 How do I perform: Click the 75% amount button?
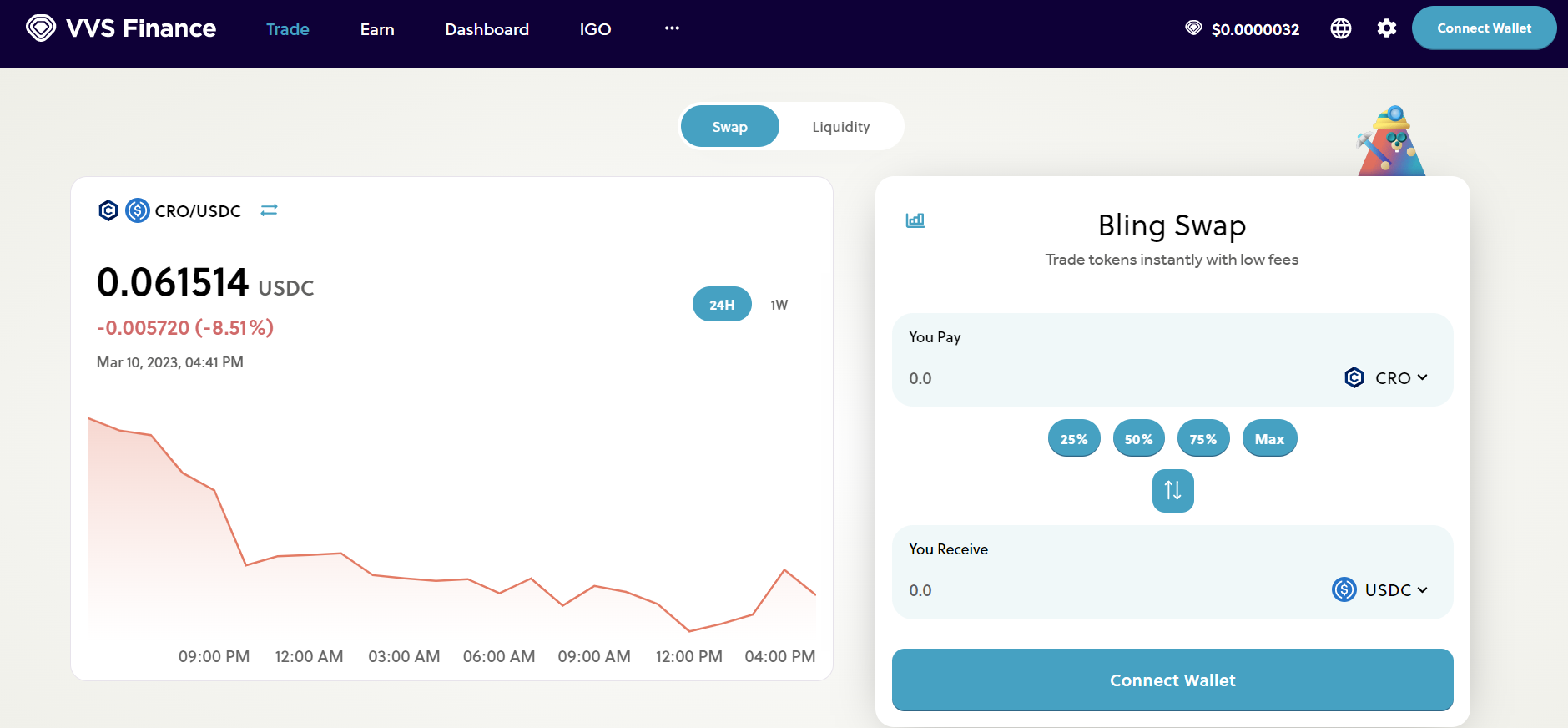1203,438
